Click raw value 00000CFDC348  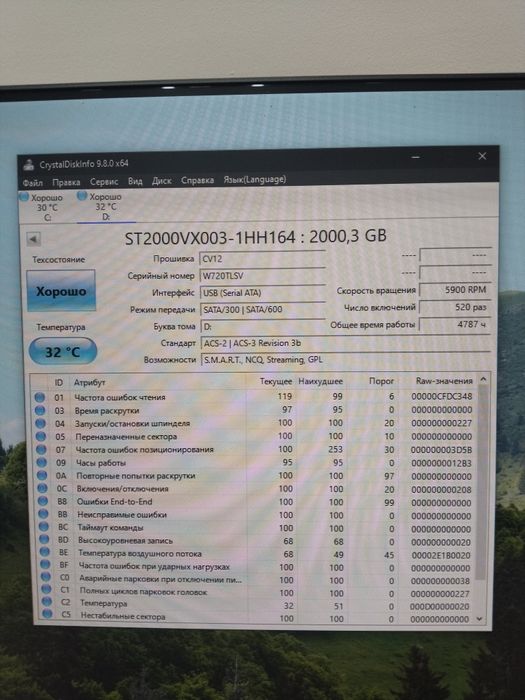(442, 396)
